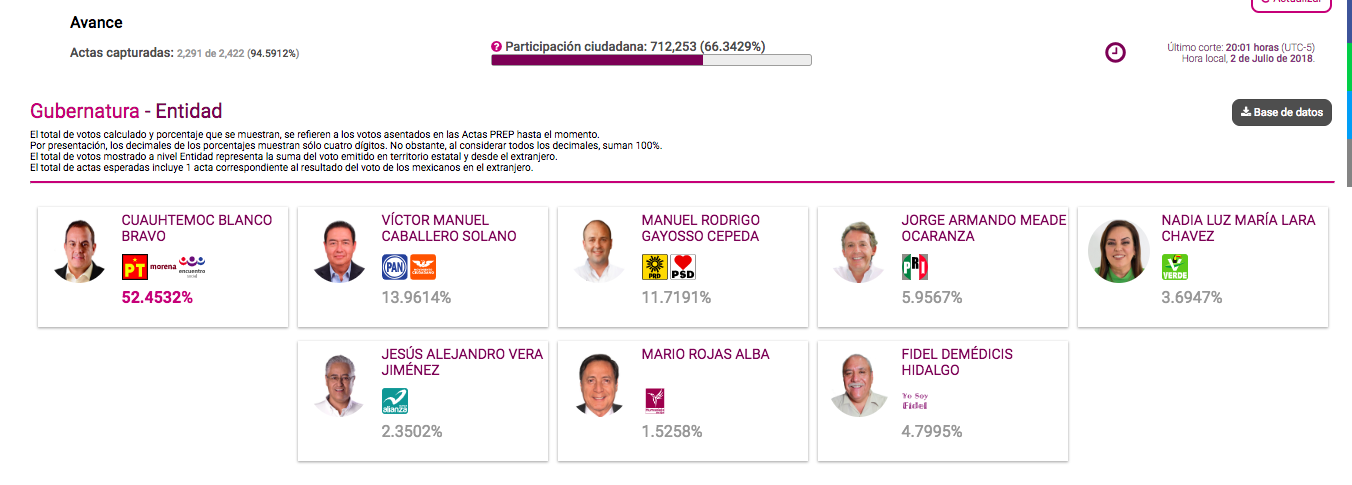The image size is (1352, 485).
Task: Click Manuel Rodrigo Gayosso Cepeda name
Action: [700, 228]
